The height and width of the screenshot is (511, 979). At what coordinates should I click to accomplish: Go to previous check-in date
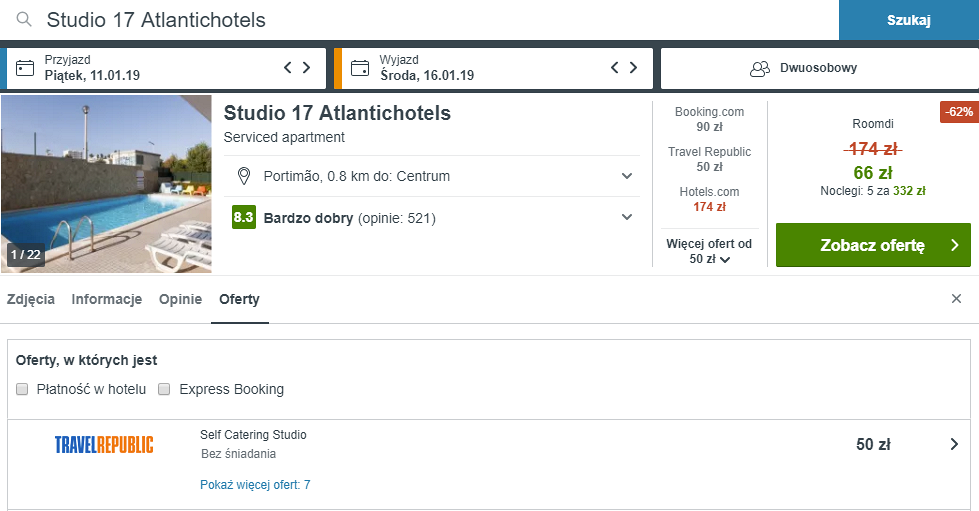coord(288,67)
